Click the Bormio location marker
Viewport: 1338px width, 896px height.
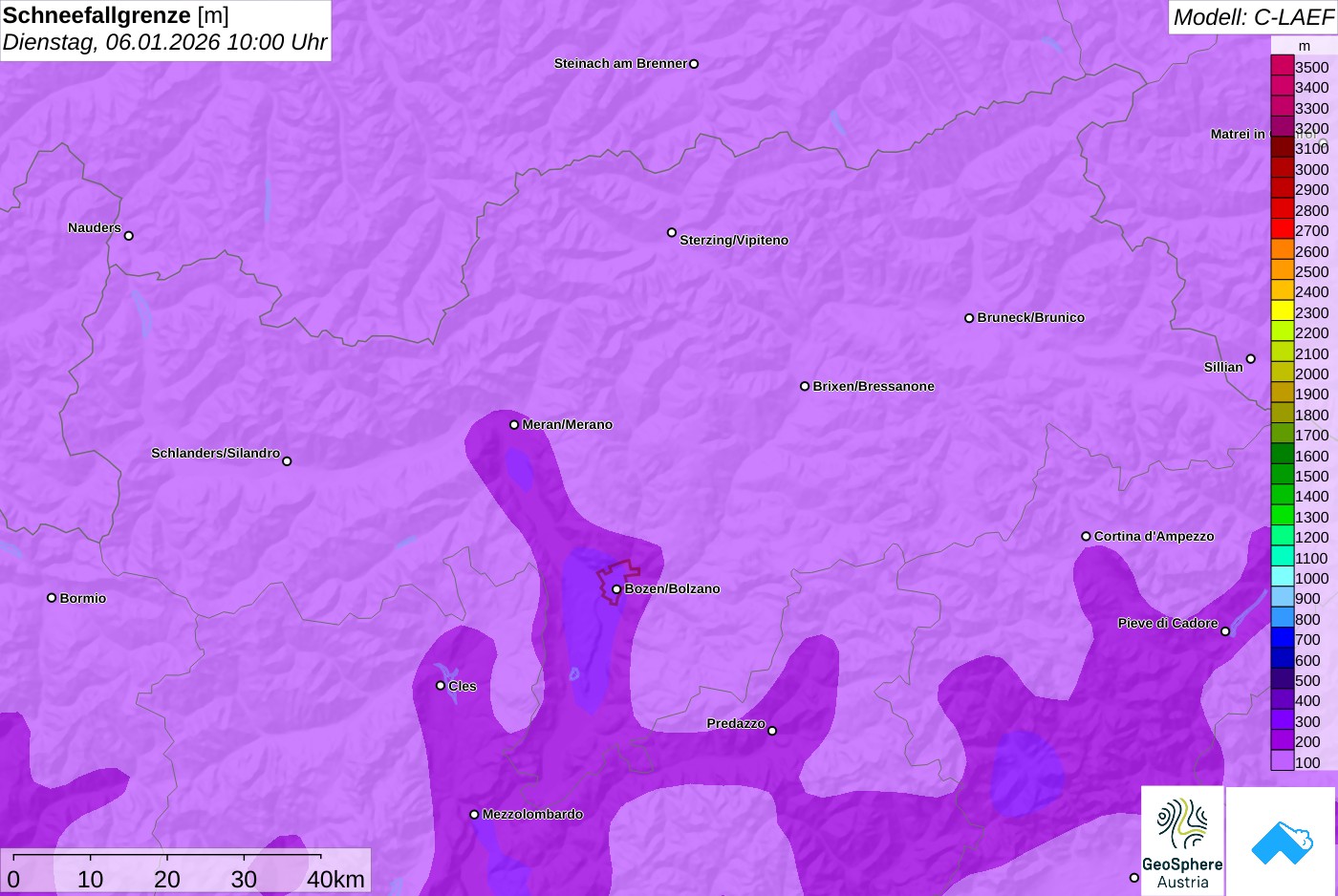point(52,598)
